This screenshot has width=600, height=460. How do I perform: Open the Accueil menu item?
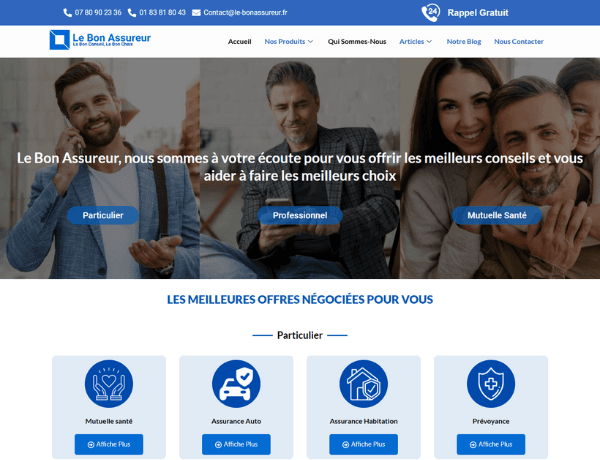pyautogui.click(x=240, y=41)
